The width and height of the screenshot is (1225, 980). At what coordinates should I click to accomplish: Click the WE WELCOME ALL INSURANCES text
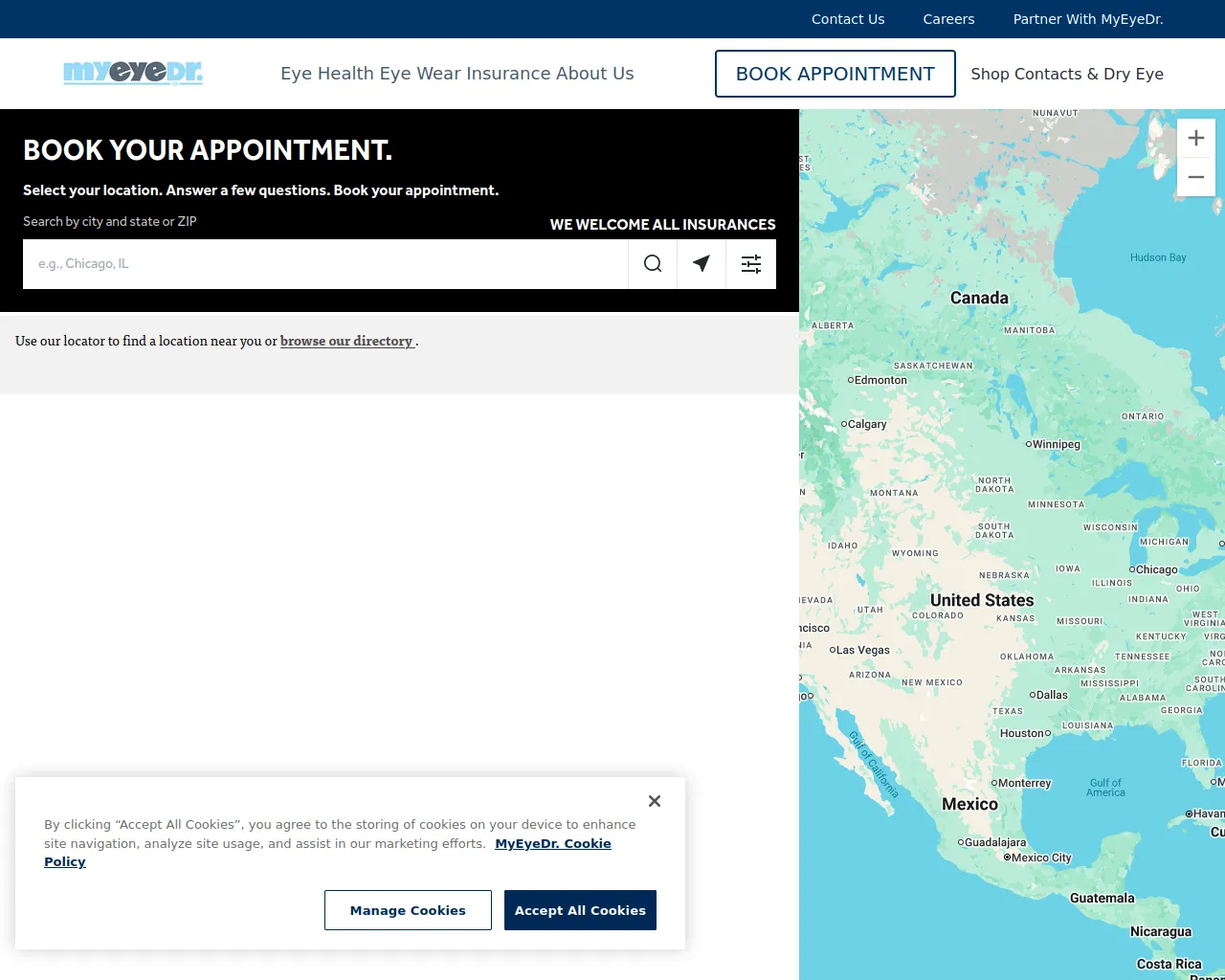[x=662, y=224]
